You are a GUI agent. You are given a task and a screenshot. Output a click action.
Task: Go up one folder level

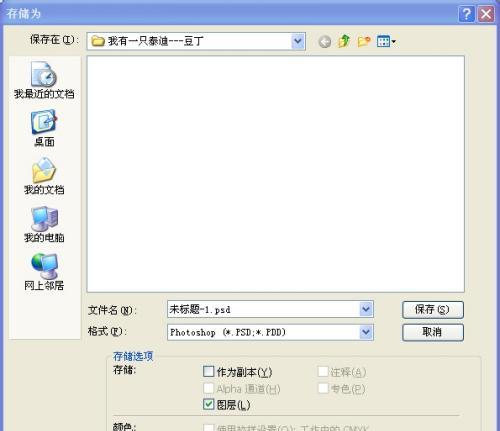click(x=344, y=41)
